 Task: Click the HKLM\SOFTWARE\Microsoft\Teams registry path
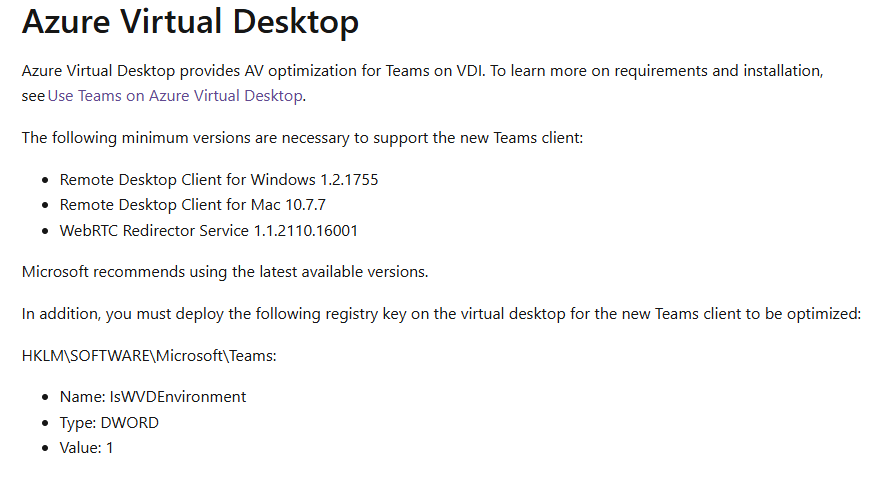[x=149, y=355]
